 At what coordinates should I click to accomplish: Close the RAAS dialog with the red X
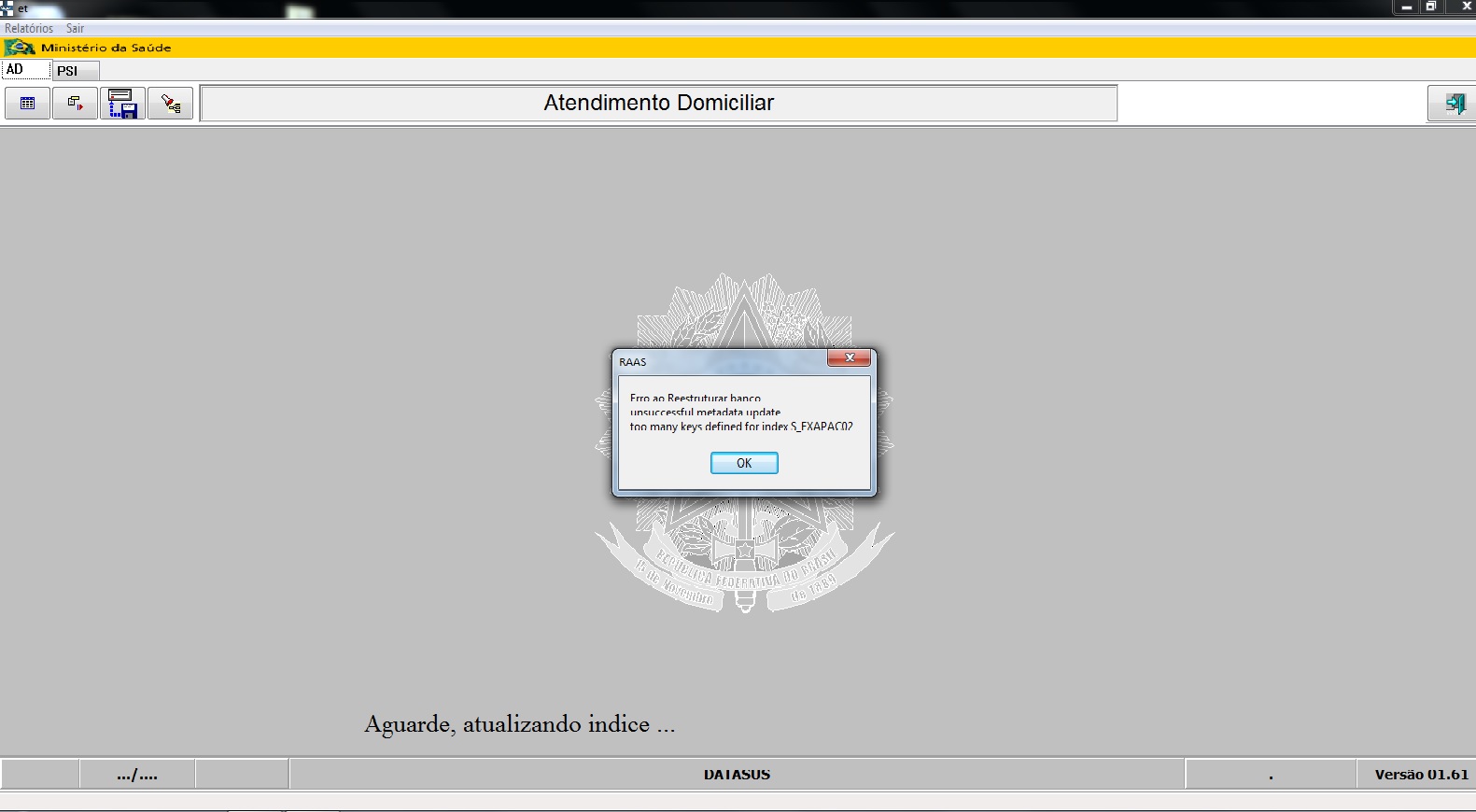[849, 358]
